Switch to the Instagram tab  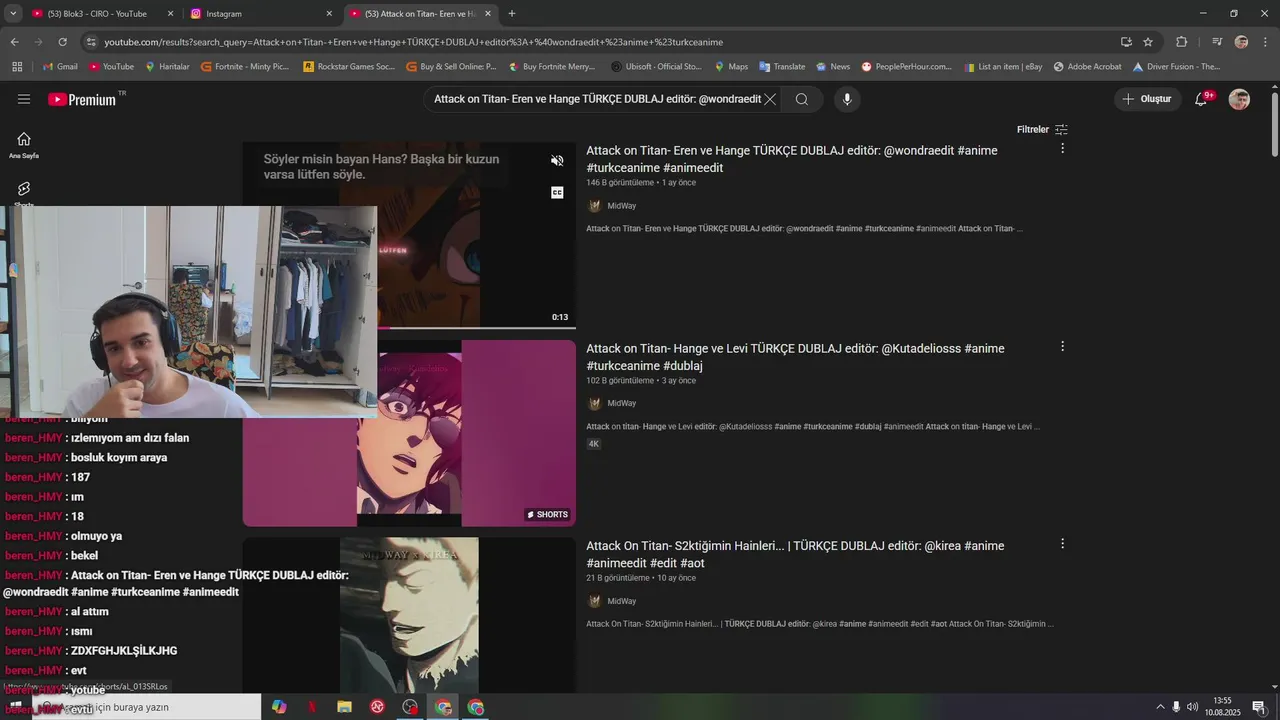click(x=260, y=14)
